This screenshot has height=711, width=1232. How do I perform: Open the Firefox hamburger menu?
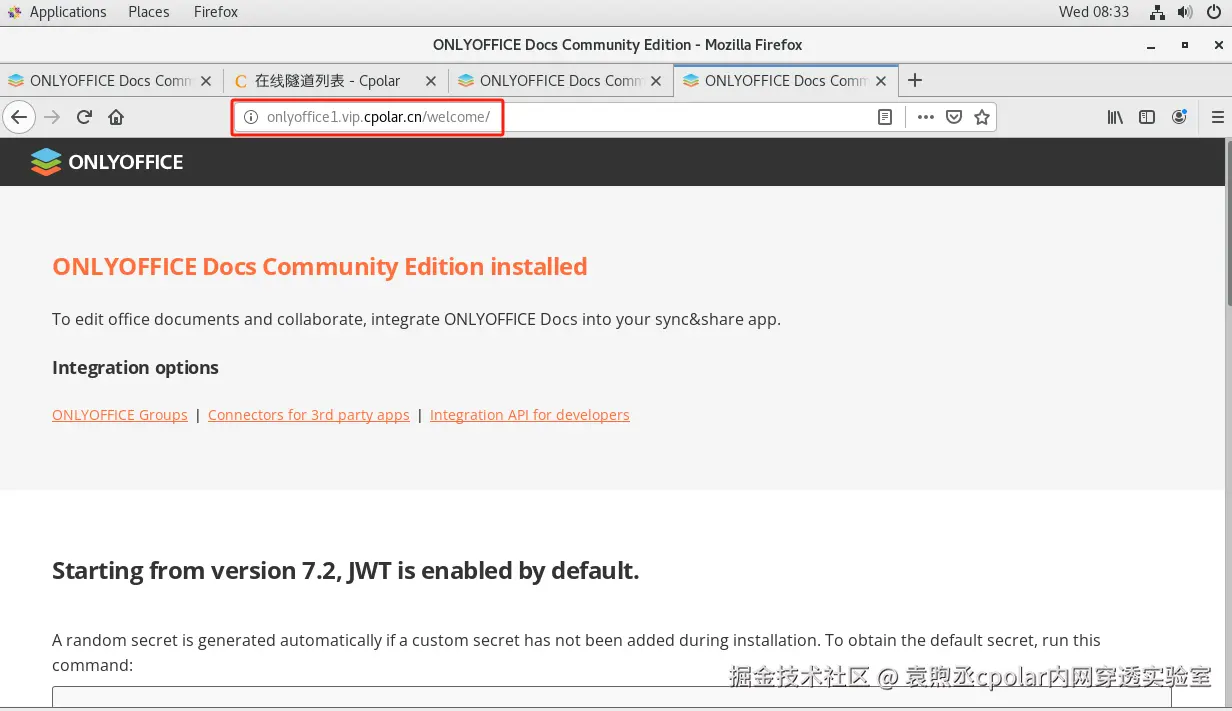[x=1217, y=117]
